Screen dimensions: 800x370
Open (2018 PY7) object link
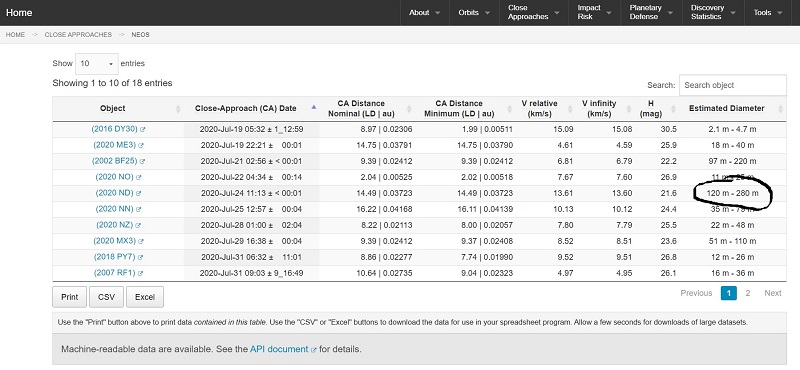pyautogui.click(x=115, y=257)
